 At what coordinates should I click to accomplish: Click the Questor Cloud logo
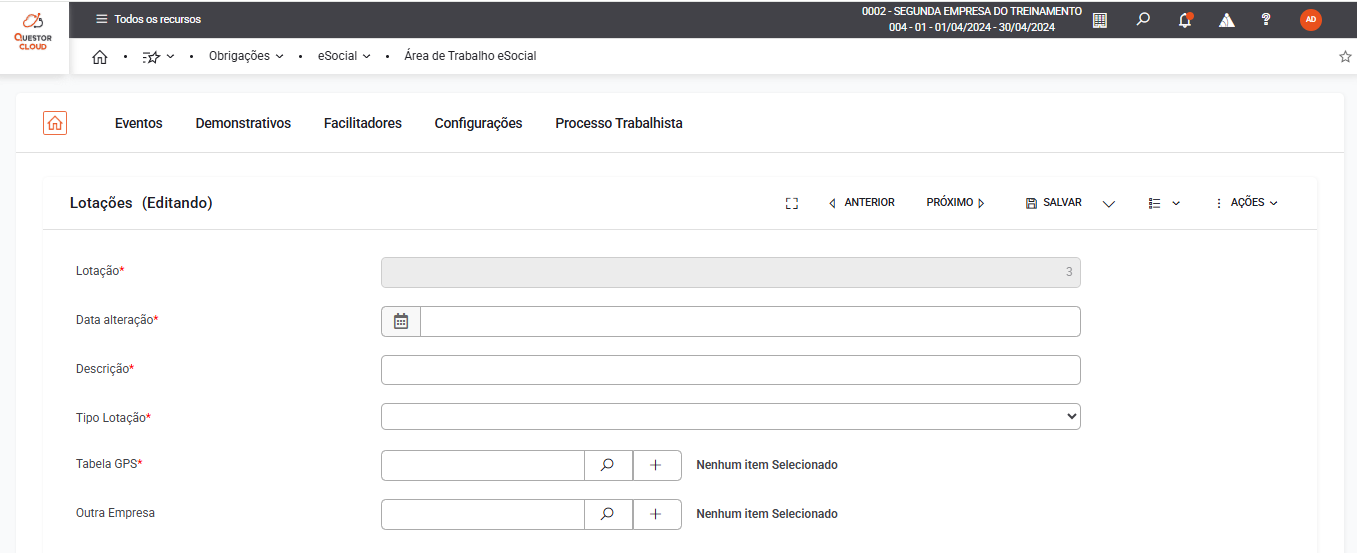33,32
